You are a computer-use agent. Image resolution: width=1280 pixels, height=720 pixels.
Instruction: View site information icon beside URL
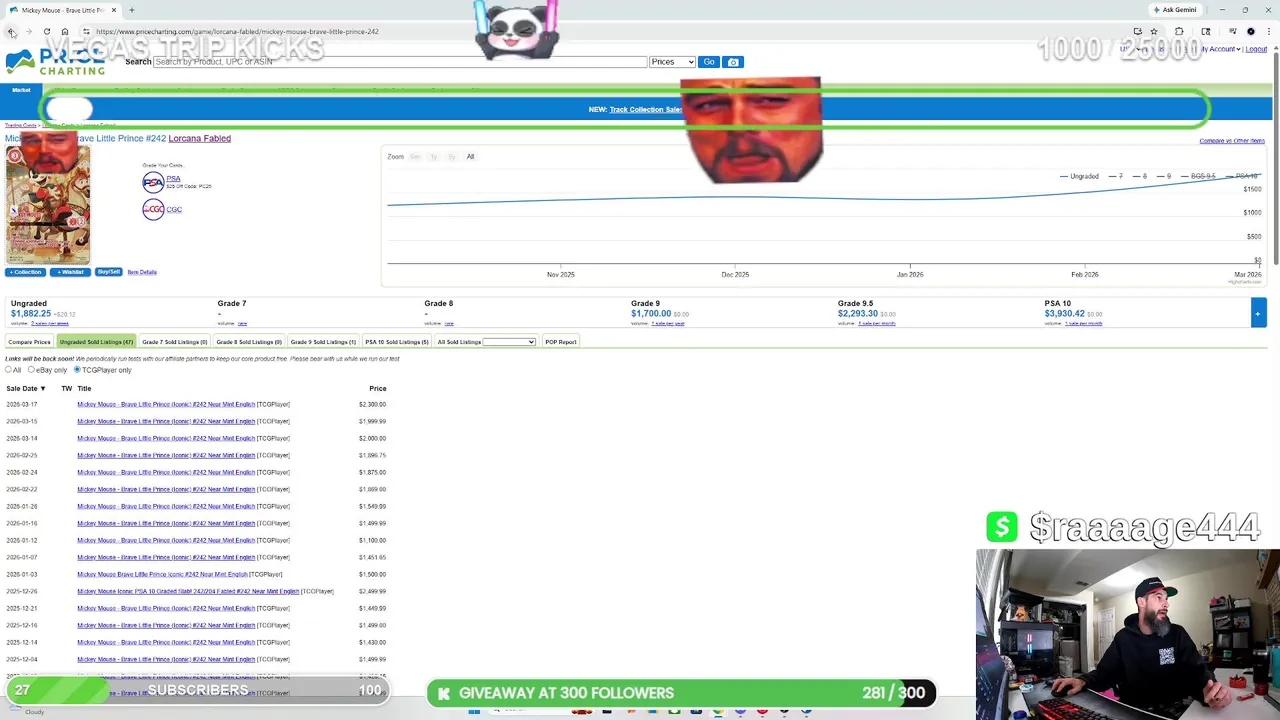(x=86, y=32)
